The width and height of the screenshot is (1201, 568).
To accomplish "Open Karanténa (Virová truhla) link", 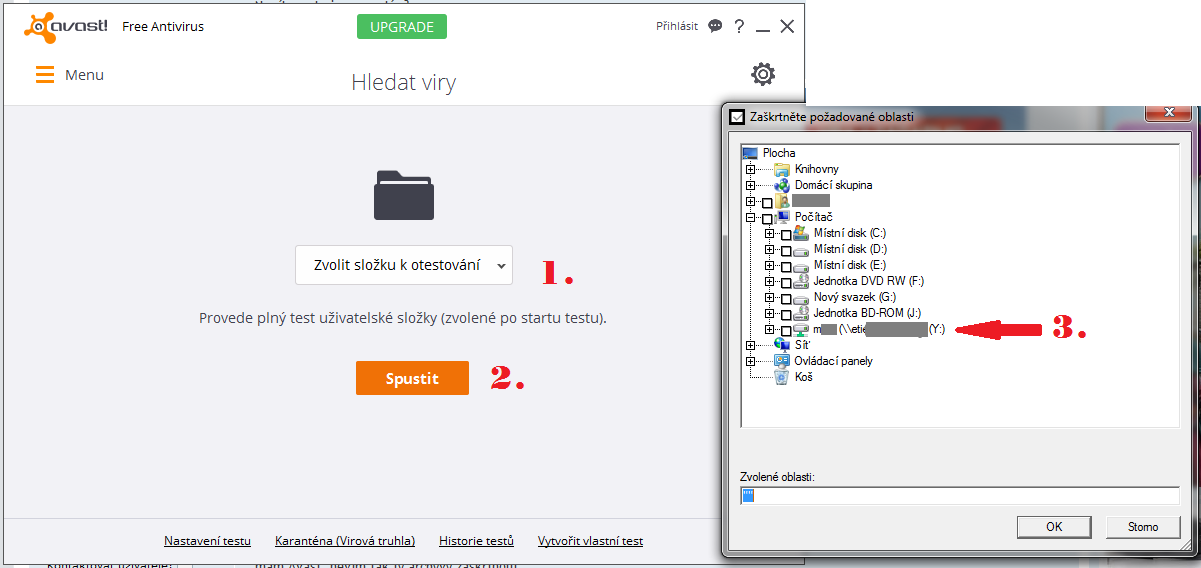I will tap(345, 541).
